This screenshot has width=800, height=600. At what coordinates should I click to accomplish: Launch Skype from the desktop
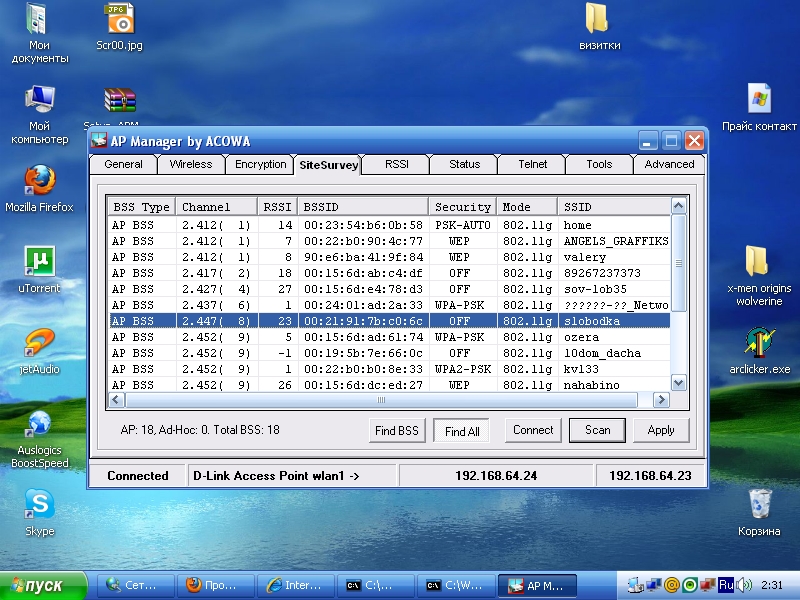click(39, 505)
